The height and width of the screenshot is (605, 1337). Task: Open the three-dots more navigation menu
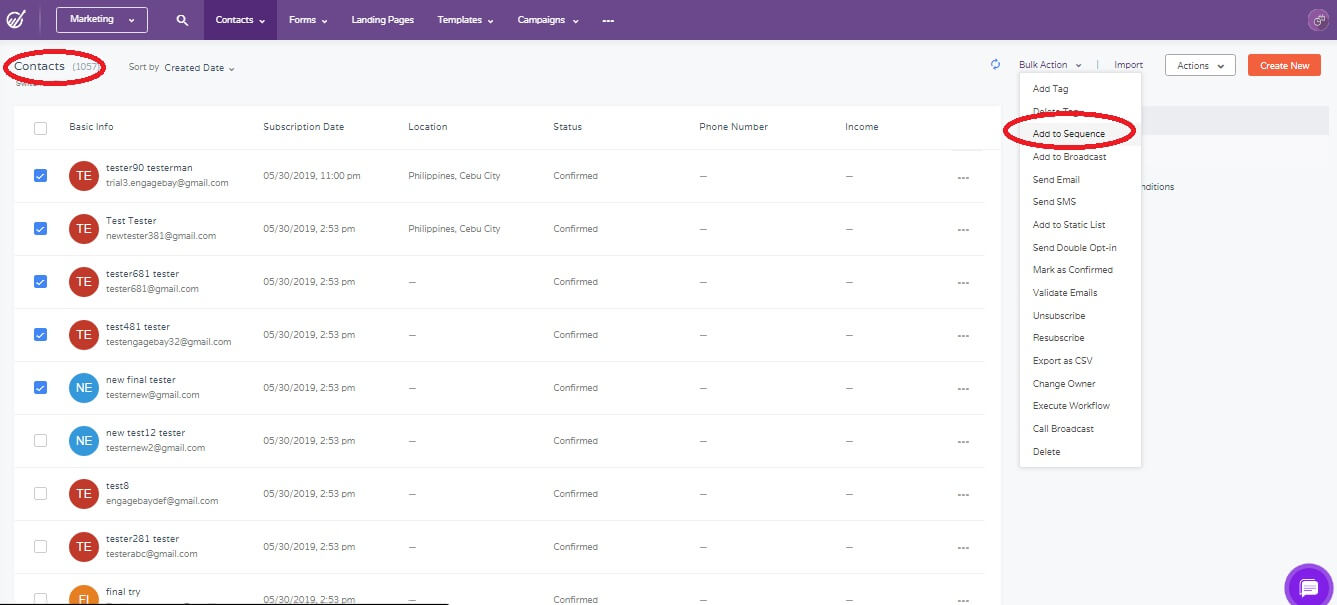pos(608,20)
